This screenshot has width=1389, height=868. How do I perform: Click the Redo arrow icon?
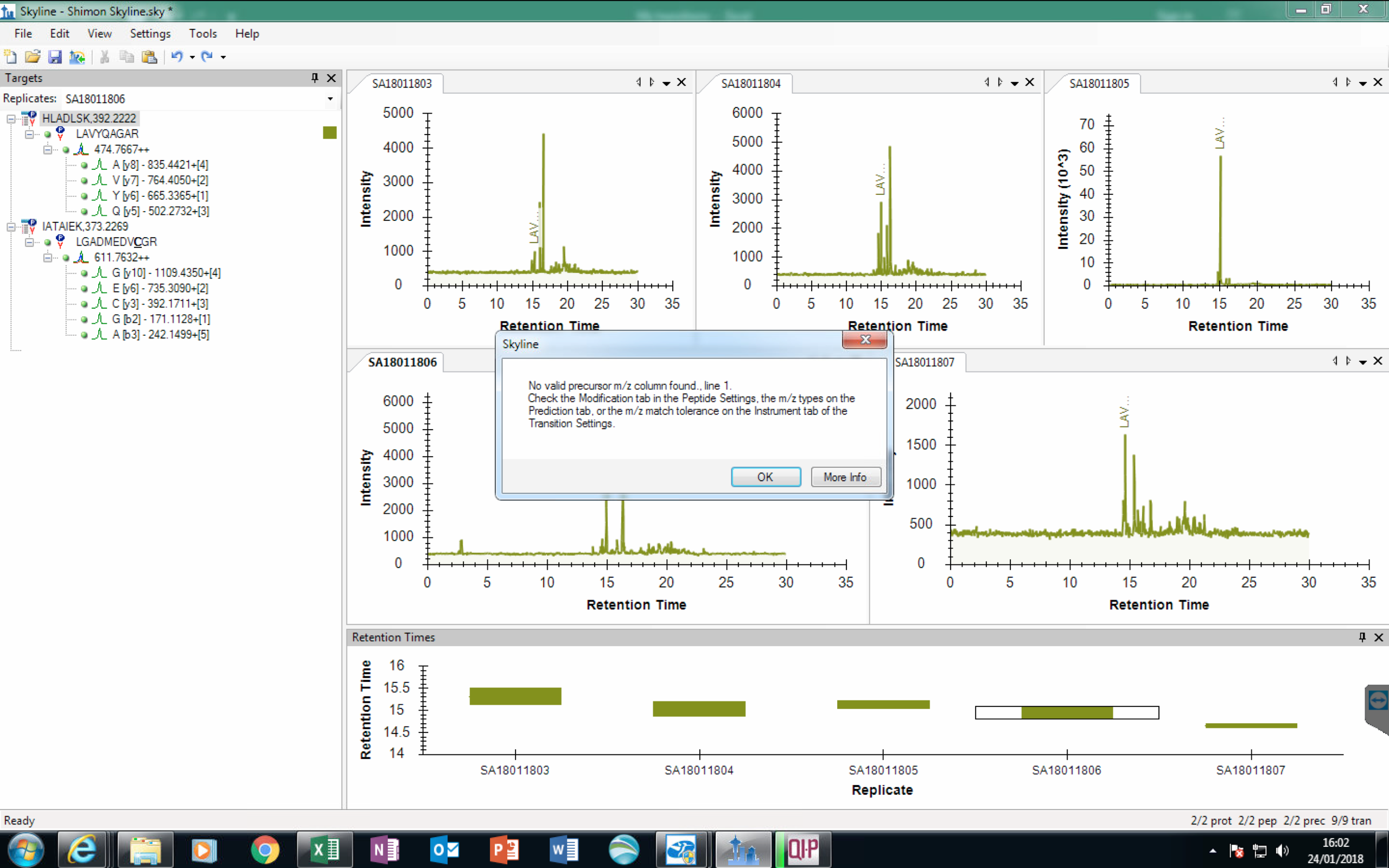point(207,57)
